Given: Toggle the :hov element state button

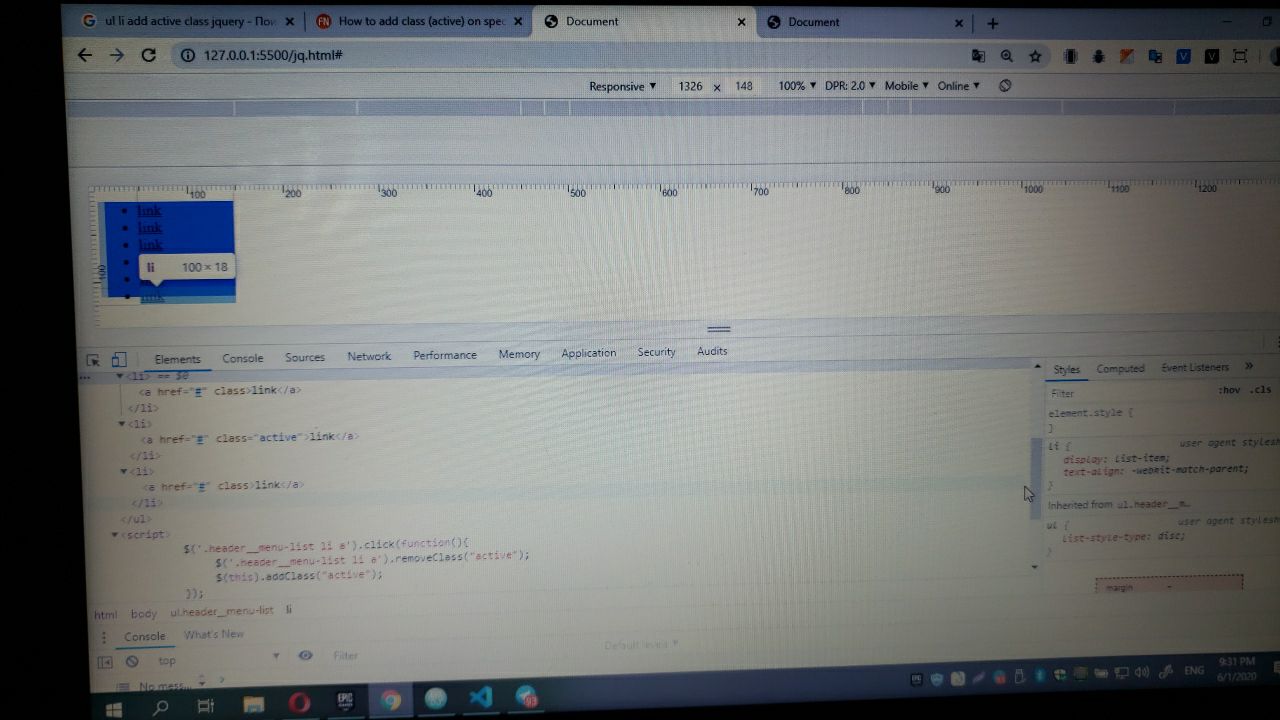Looking at the screenshot, I should [x=1229, y=390].
